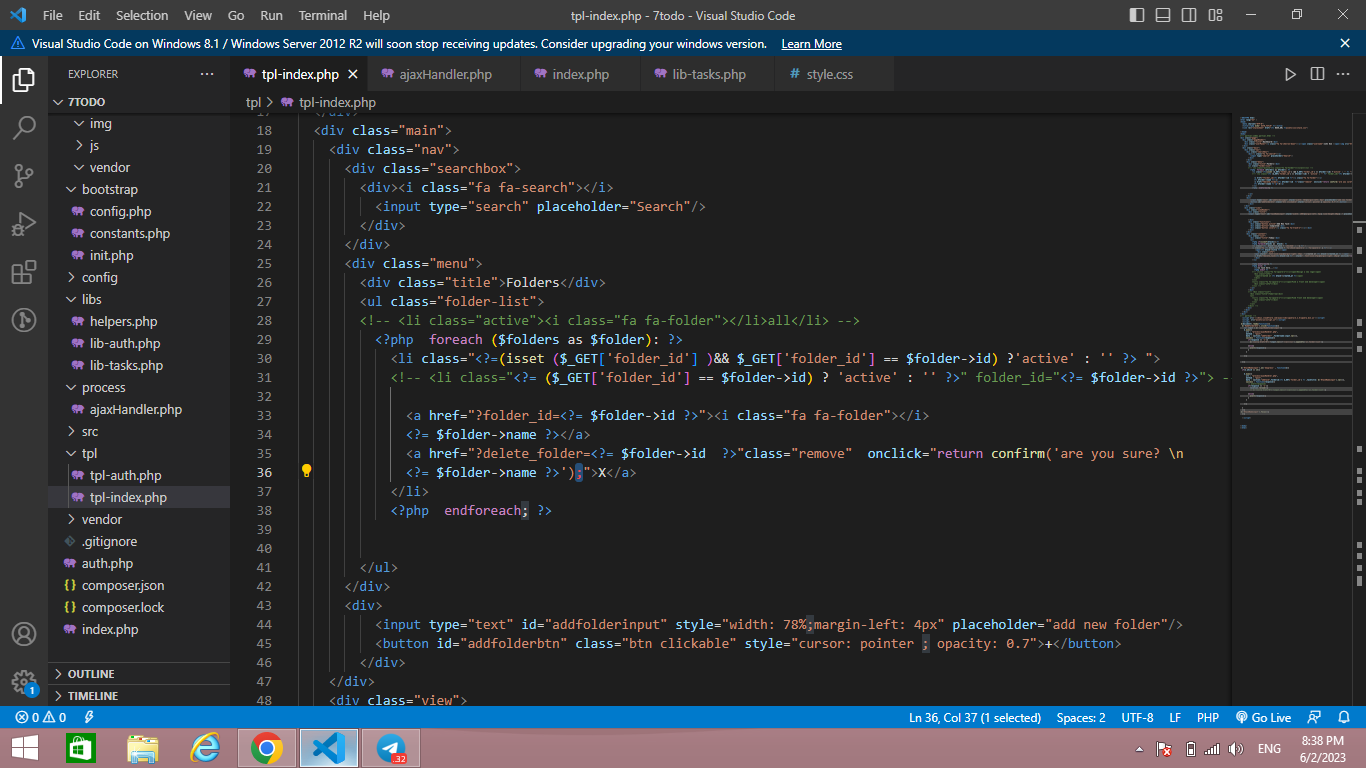This screenshot has width=1366, height=768.
Task: Click the port forwarding status icon
Action: (89, 717)
